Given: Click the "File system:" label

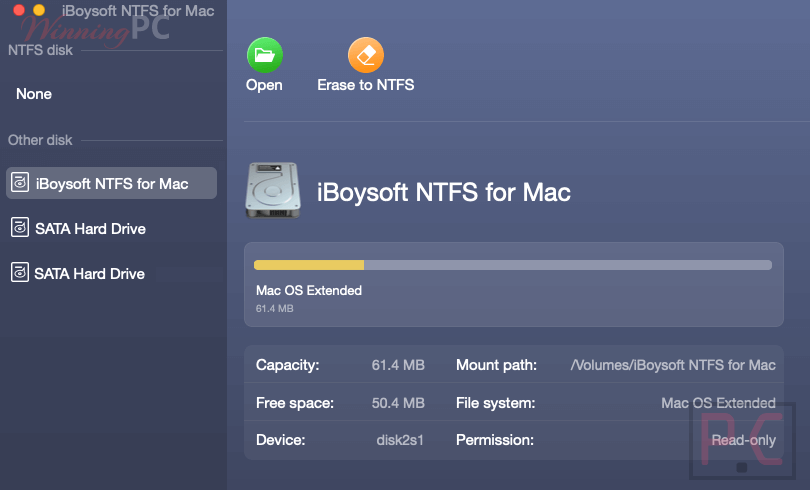Looking at the screenshot, I should pos(495,403).
